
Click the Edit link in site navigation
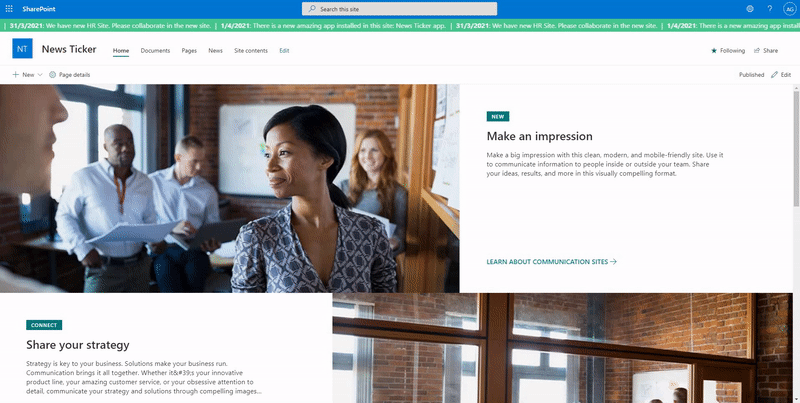click(284, 50)
